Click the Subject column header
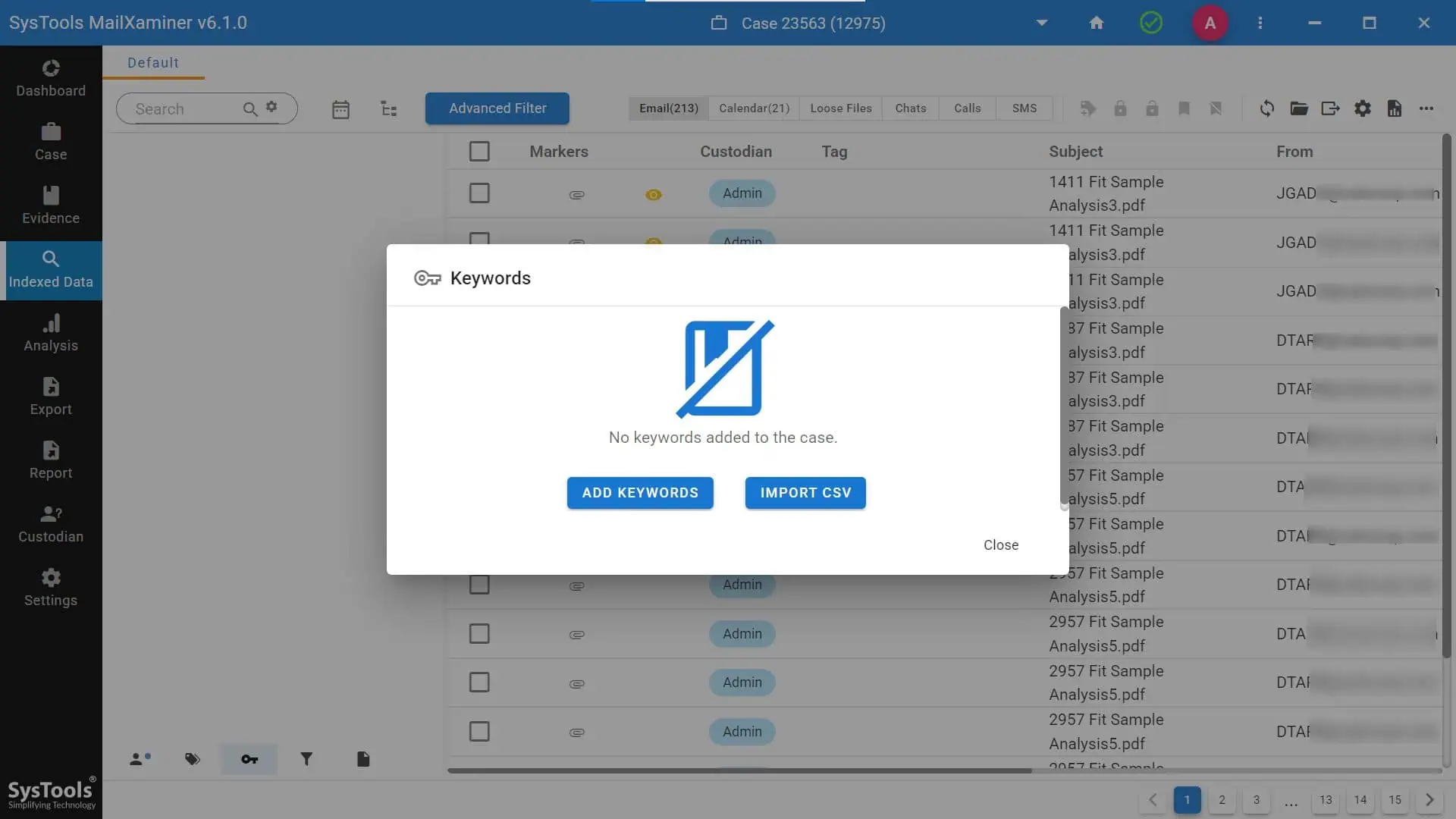 (x=1075, y=152)
